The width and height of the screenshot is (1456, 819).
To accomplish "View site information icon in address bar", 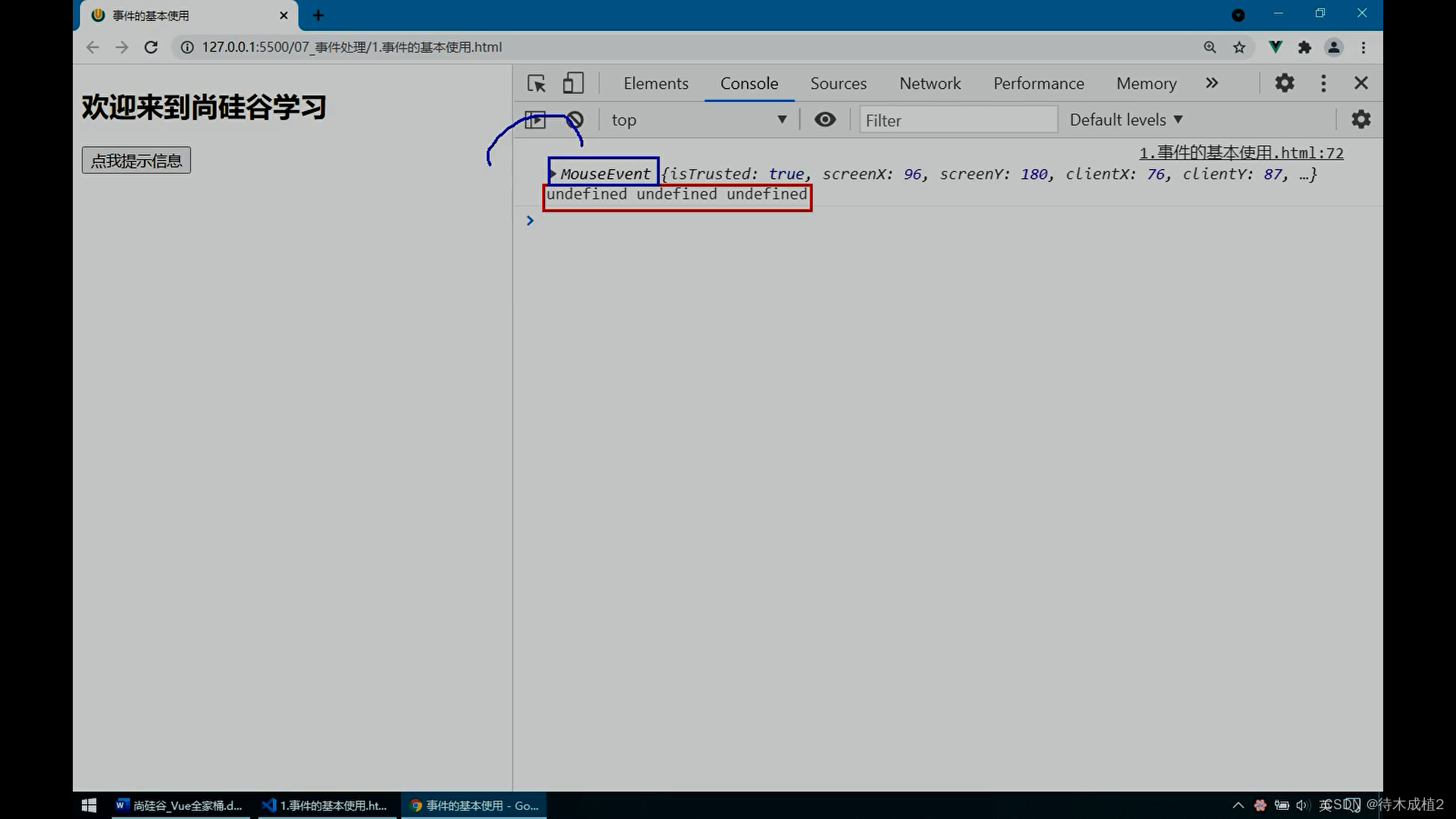I will (187, 47).
